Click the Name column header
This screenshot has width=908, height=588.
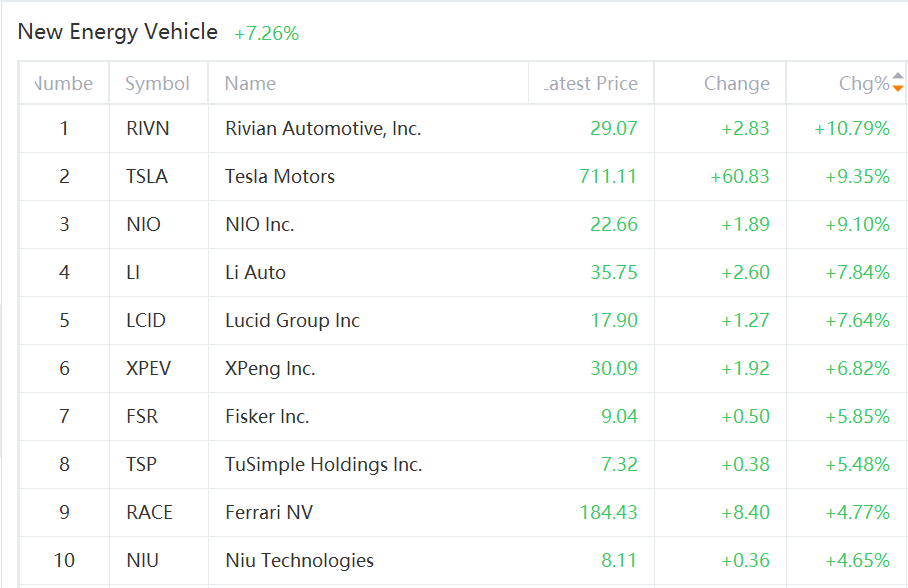tap(250, 84)
